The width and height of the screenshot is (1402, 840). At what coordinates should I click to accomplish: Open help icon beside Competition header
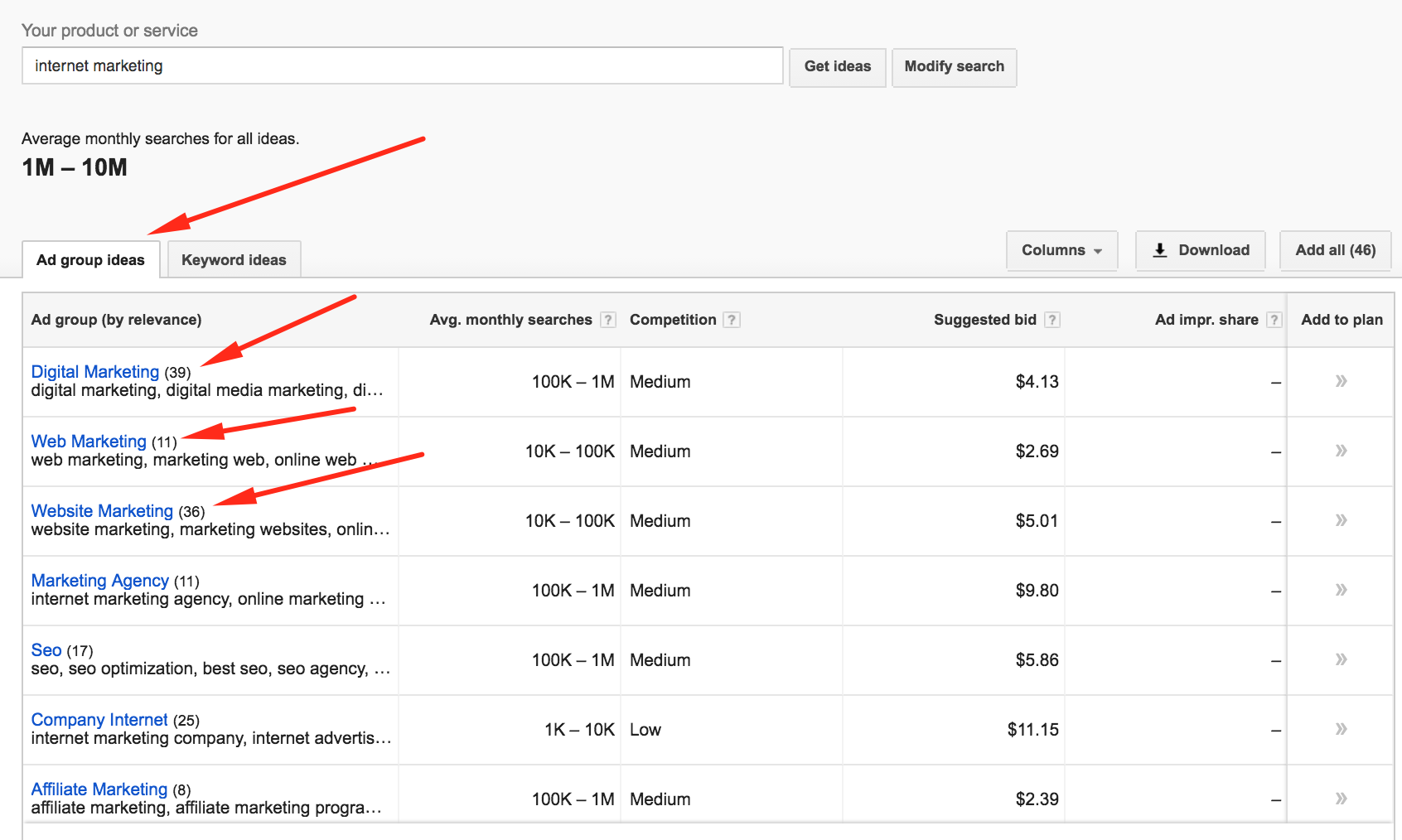click(x=732, y=320)
